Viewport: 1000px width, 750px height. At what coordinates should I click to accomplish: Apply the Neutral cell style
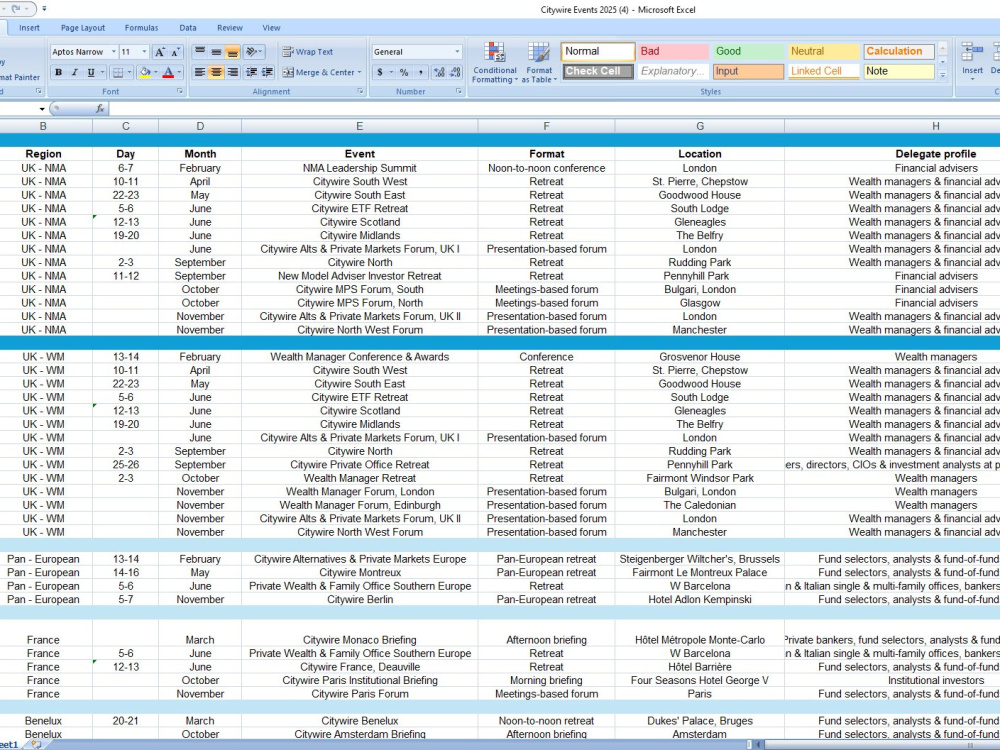(x=824, y=52)
